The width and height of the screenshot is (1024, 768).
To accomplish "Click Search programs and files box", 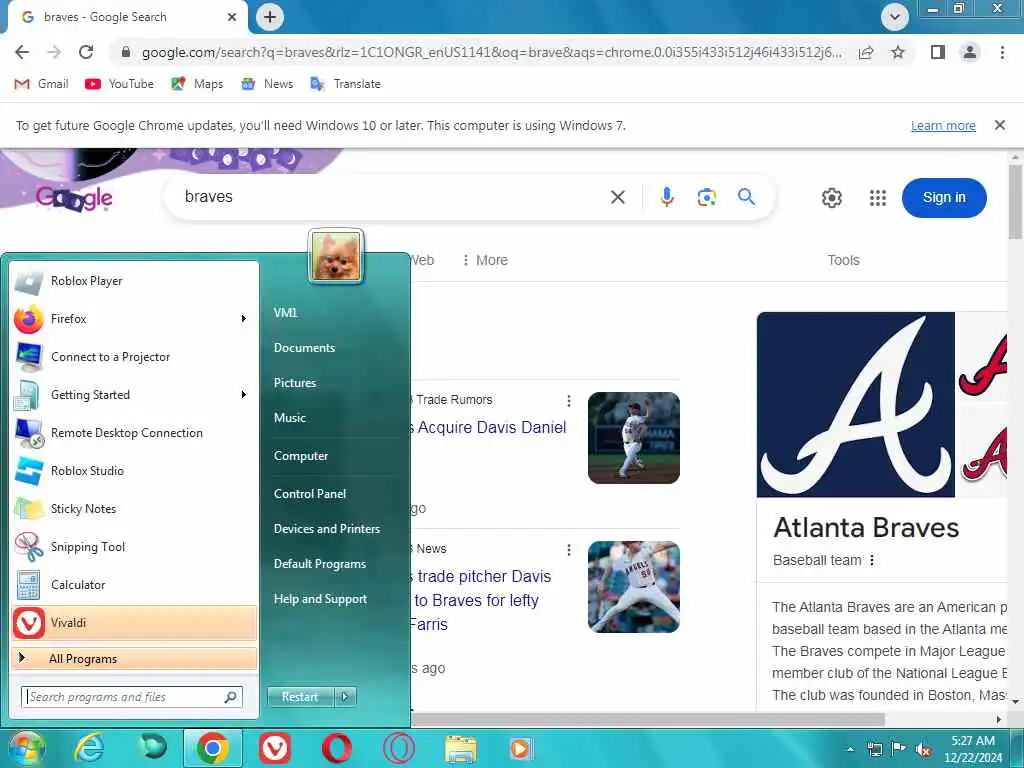I will 132,697.
